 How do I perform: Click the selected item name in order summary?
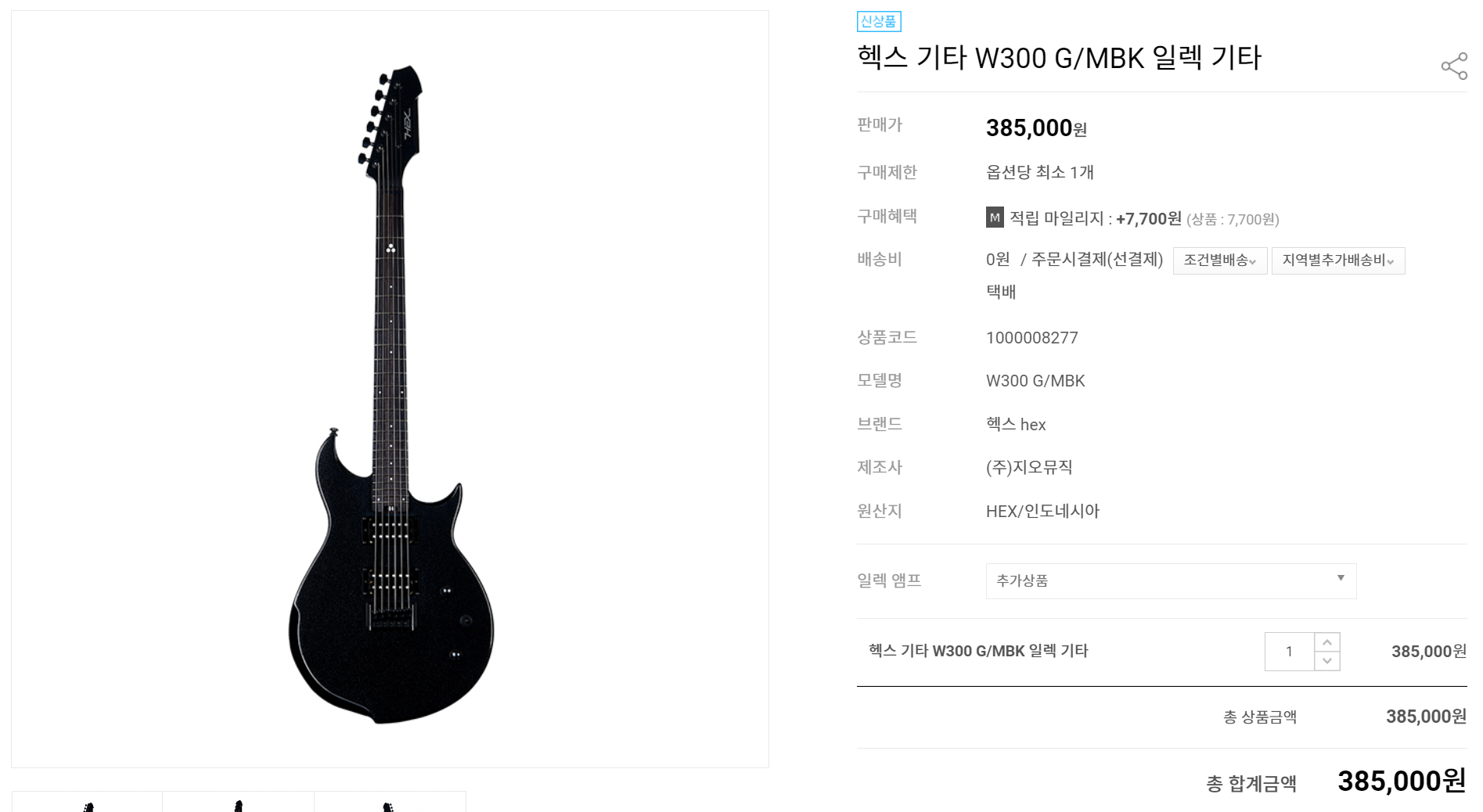(x=978, y=651)
